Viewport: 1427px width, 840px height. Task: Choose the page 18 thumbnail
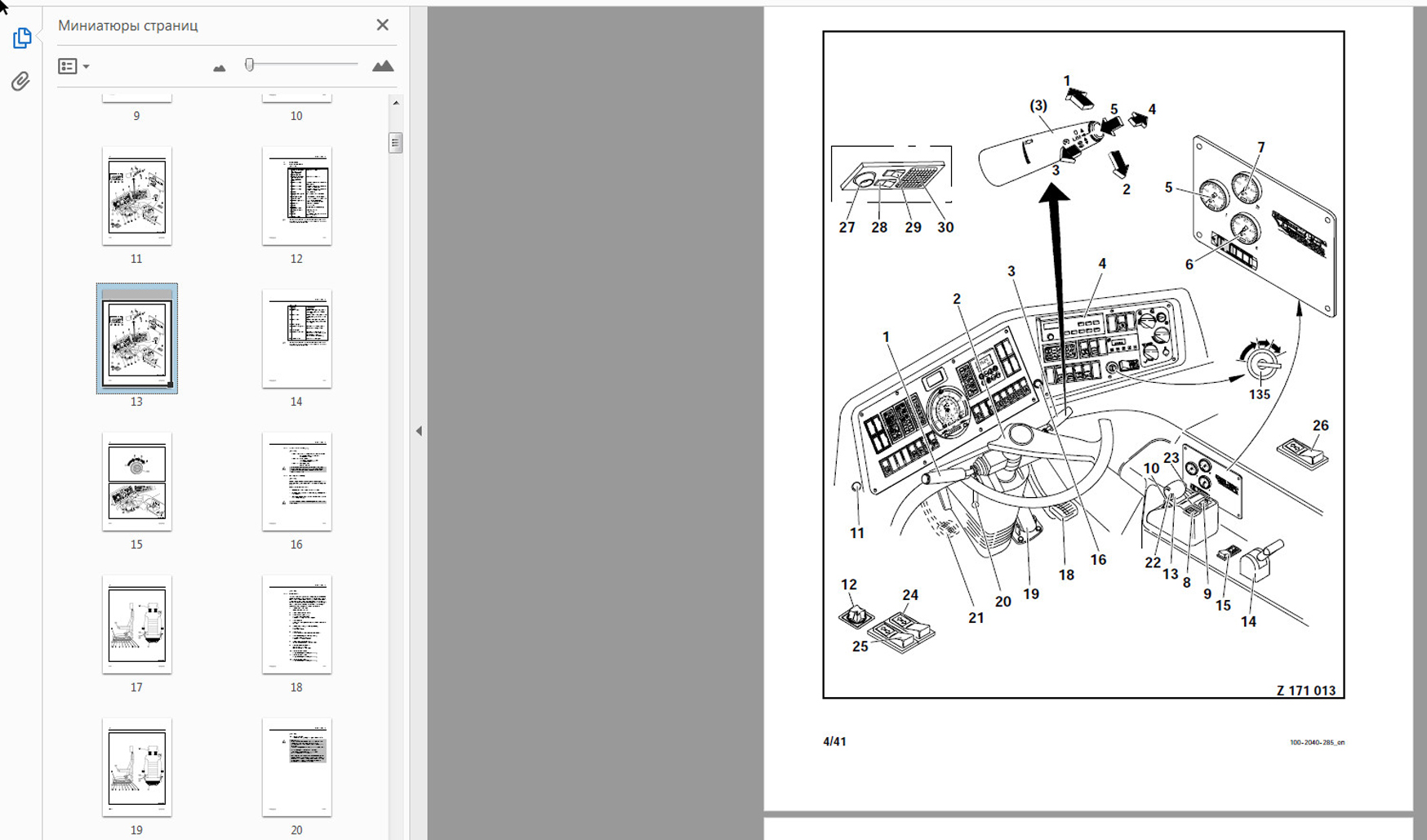tap(296, 624)
